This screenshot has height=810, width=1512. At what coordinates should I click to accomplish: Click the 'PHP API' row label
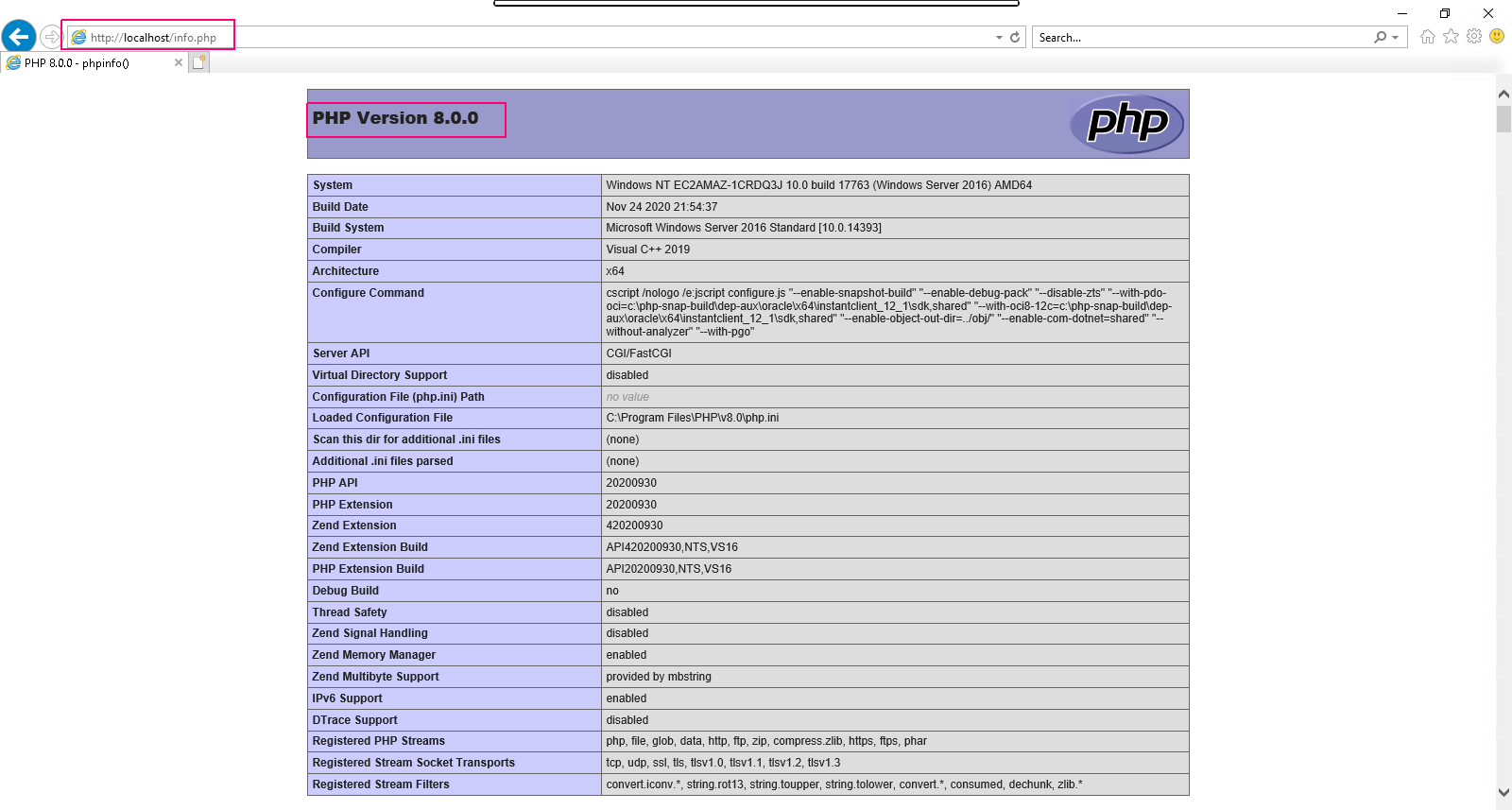point(335,483)
